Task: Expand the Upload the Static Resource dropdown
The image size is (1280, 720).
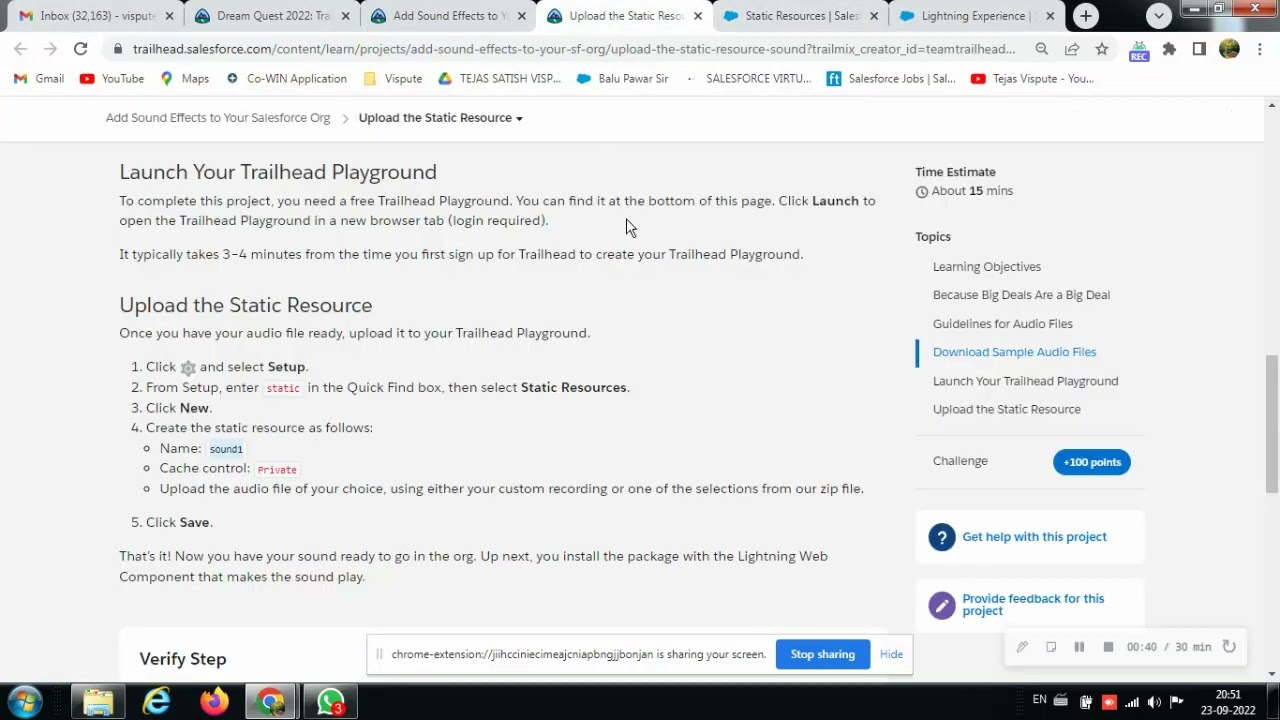Action: (440, 118)
